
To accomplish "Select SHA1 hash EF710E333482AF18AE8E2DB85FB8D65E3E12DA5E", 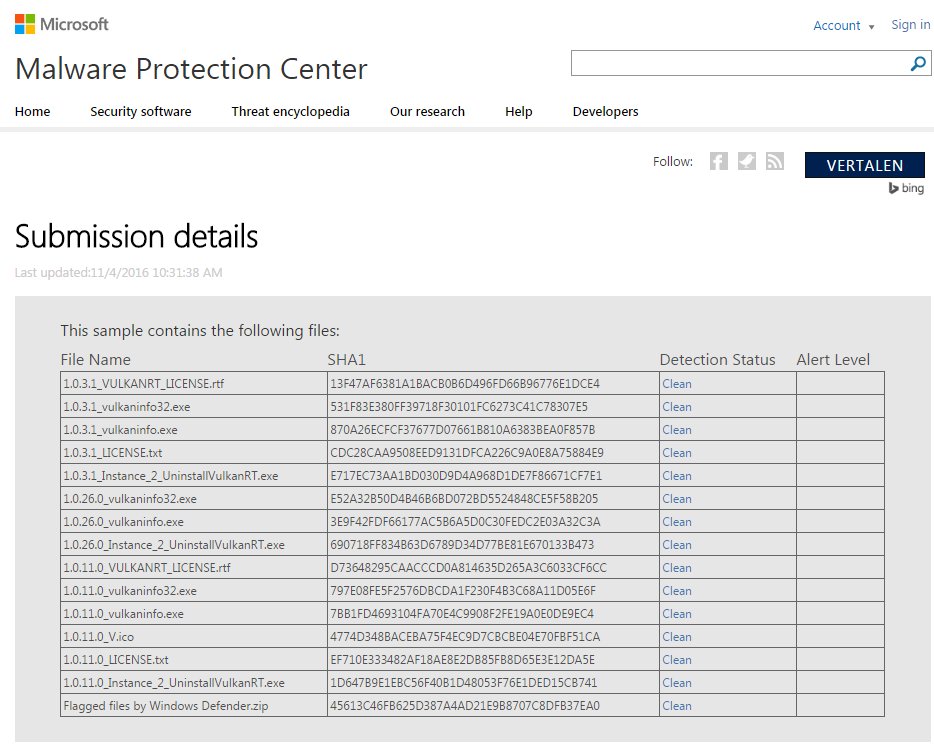I will (x=462, y=659).
